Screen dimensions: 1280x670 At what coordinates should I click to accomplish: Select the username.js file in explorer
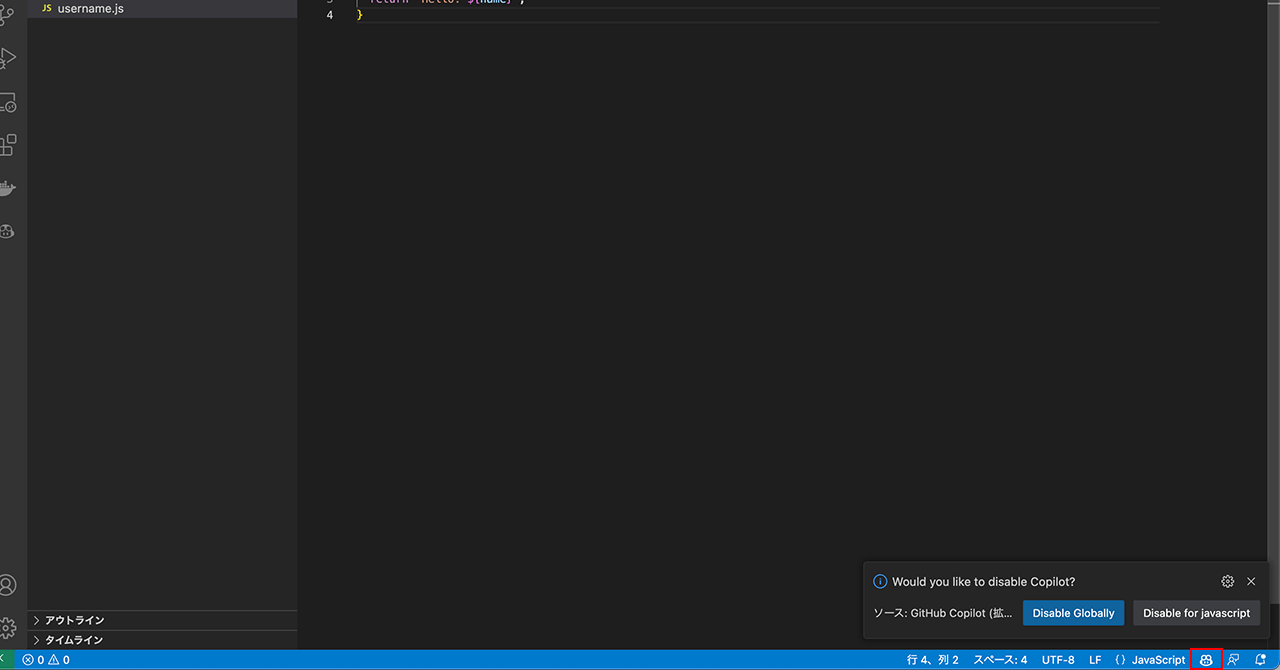click(x=90, y=8)
